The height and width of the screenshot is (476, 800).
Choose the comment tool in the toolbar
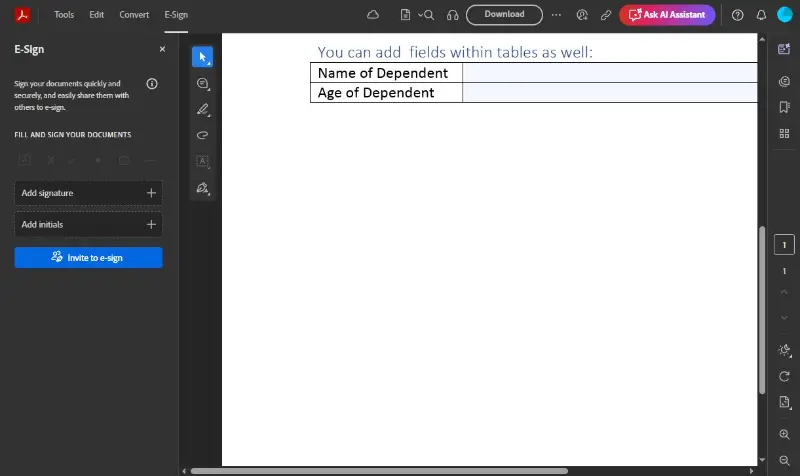[202, 84]
